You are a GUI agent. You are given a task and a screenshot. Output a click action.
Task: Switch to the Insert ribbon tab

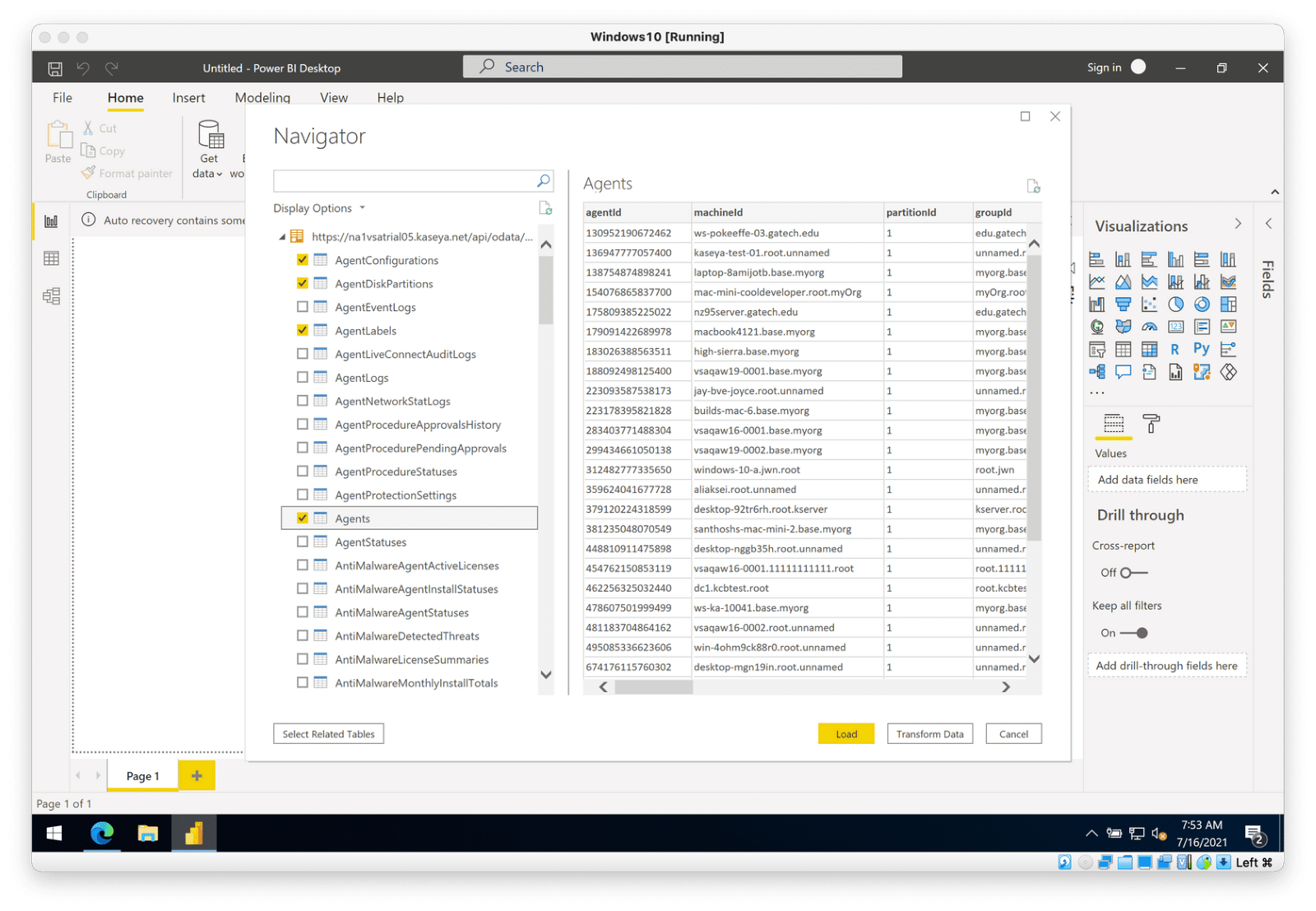click(188, 97)
